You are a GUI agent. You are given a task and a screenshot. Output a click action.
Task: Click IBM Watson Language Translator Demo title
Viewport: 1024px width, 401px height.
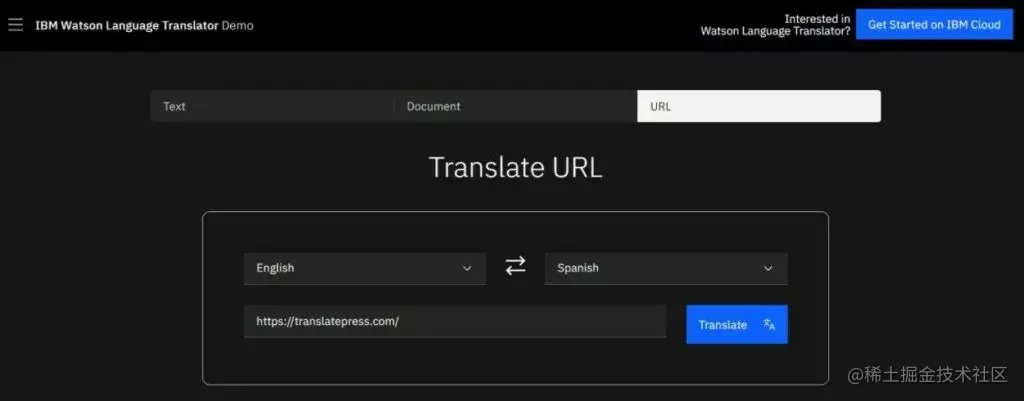pos(144,25)
